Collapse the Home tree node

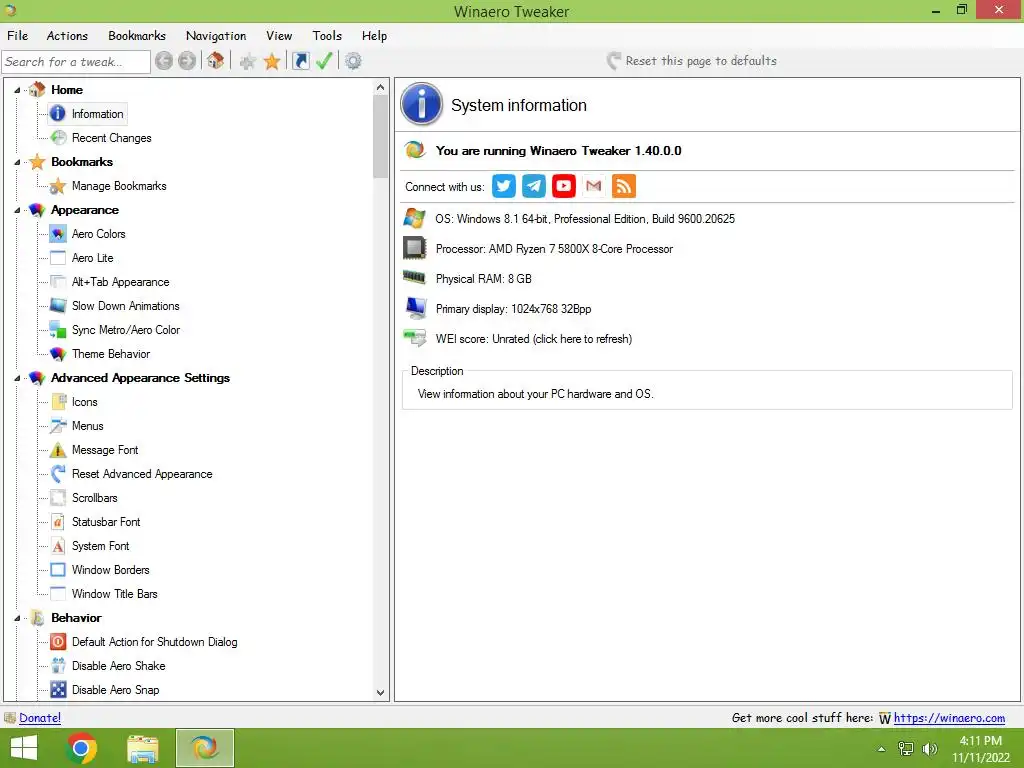(17, 90)
